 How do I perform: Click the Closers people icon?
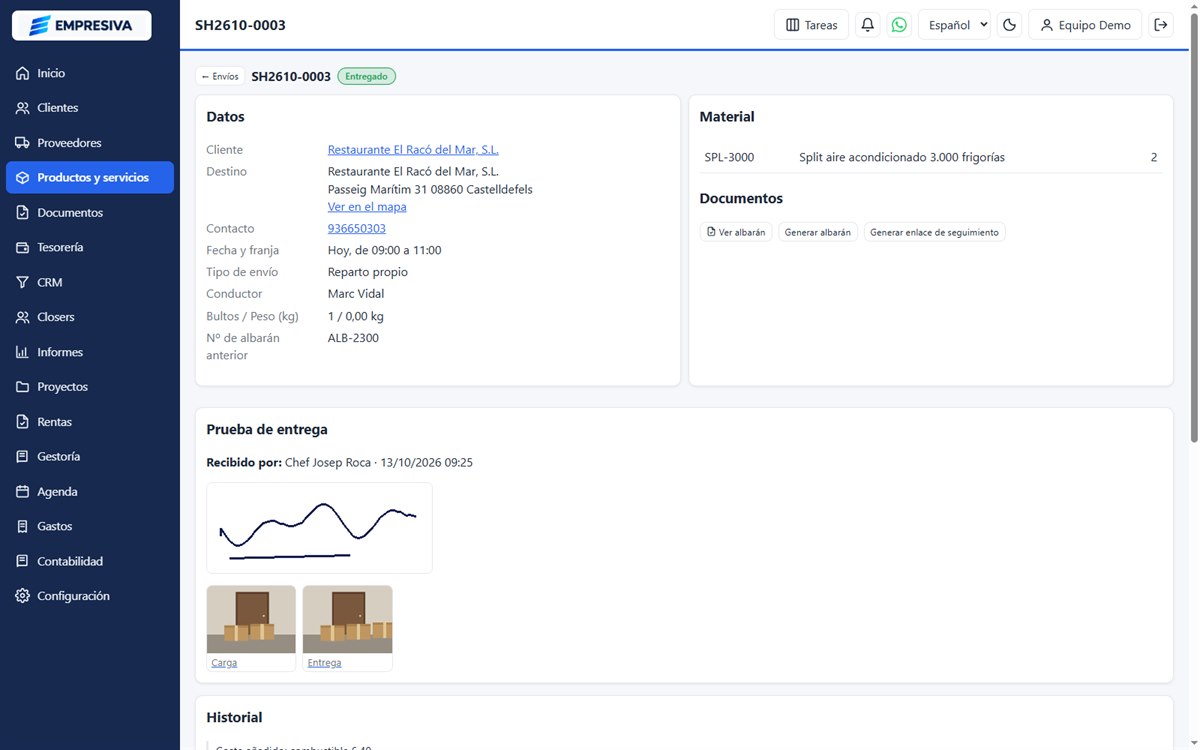(x=22, y=317)
